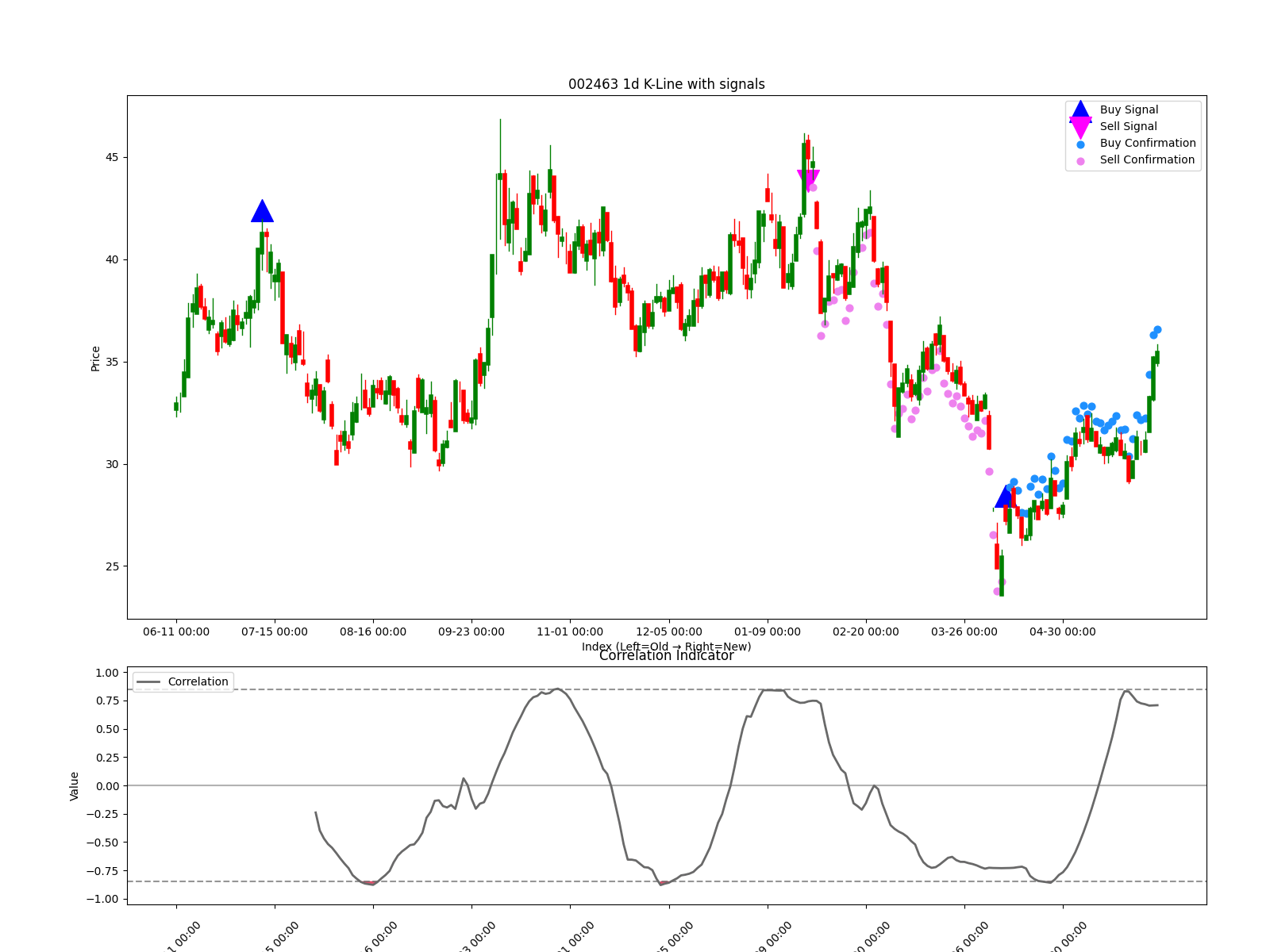This screenshot has width=1270, height=952.
Task: Click the '09-23 00:00' date tick label
Action: (x=471, y=632)
